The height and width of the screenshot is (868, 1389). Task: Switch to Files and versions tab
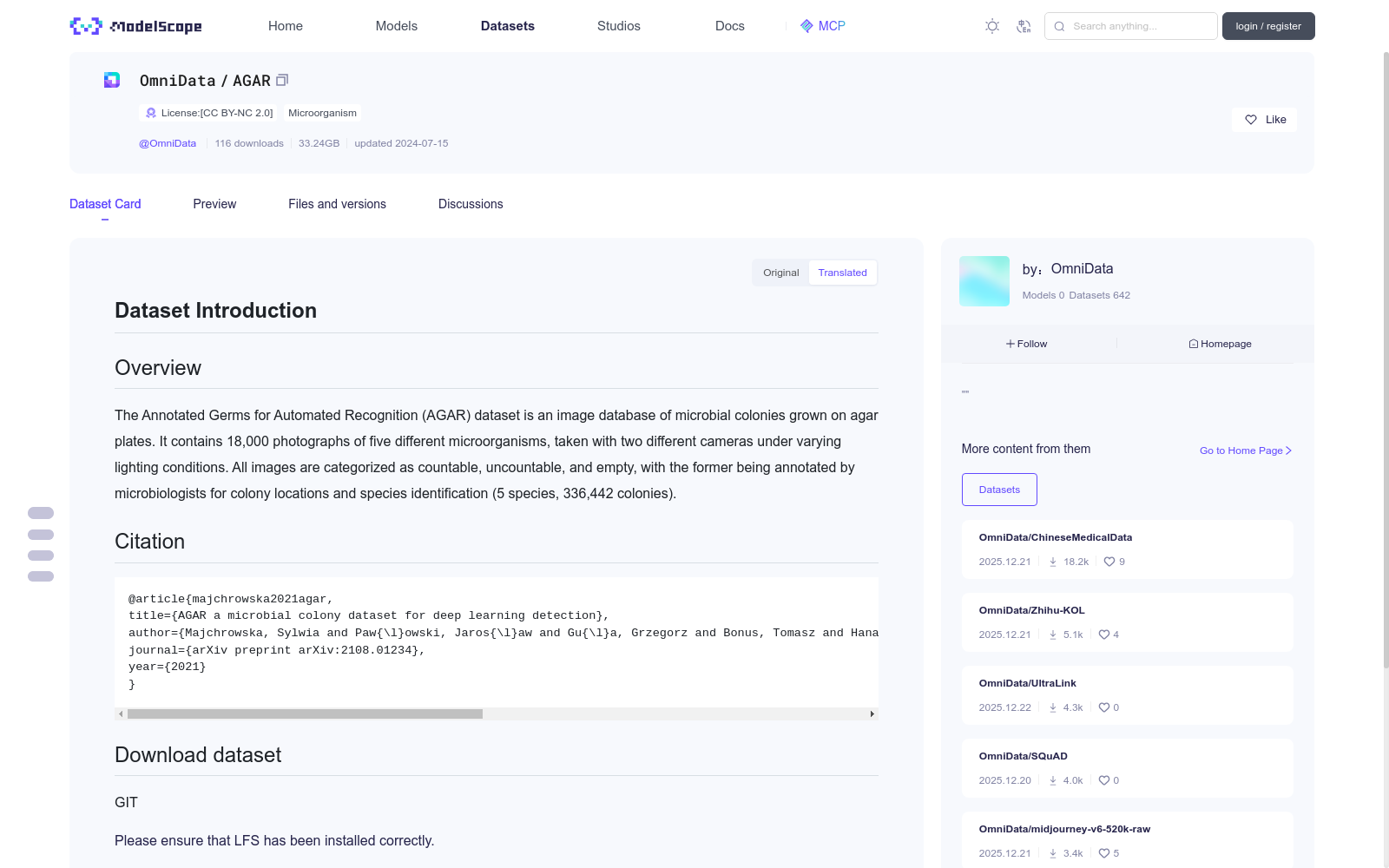pos(337,204)
